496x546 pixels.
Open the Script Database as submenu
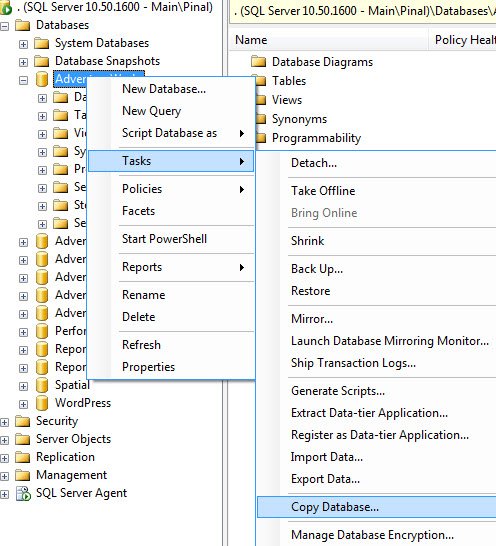[x=171, y=133]
